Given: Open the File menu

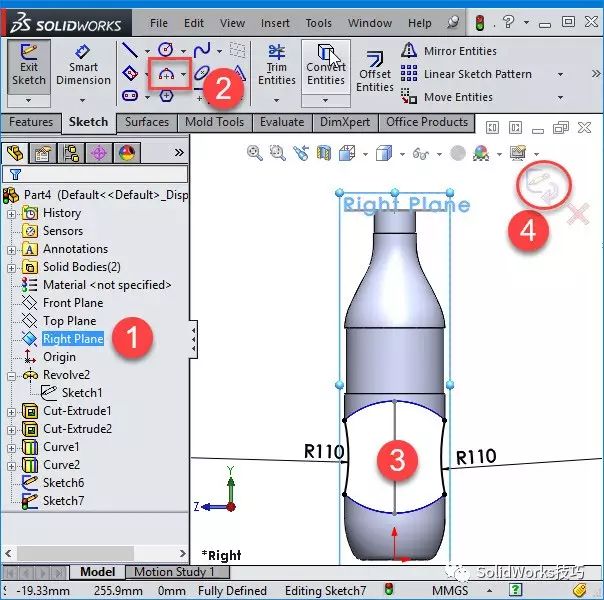Looking at the screenshot, I should click(159, 23).
